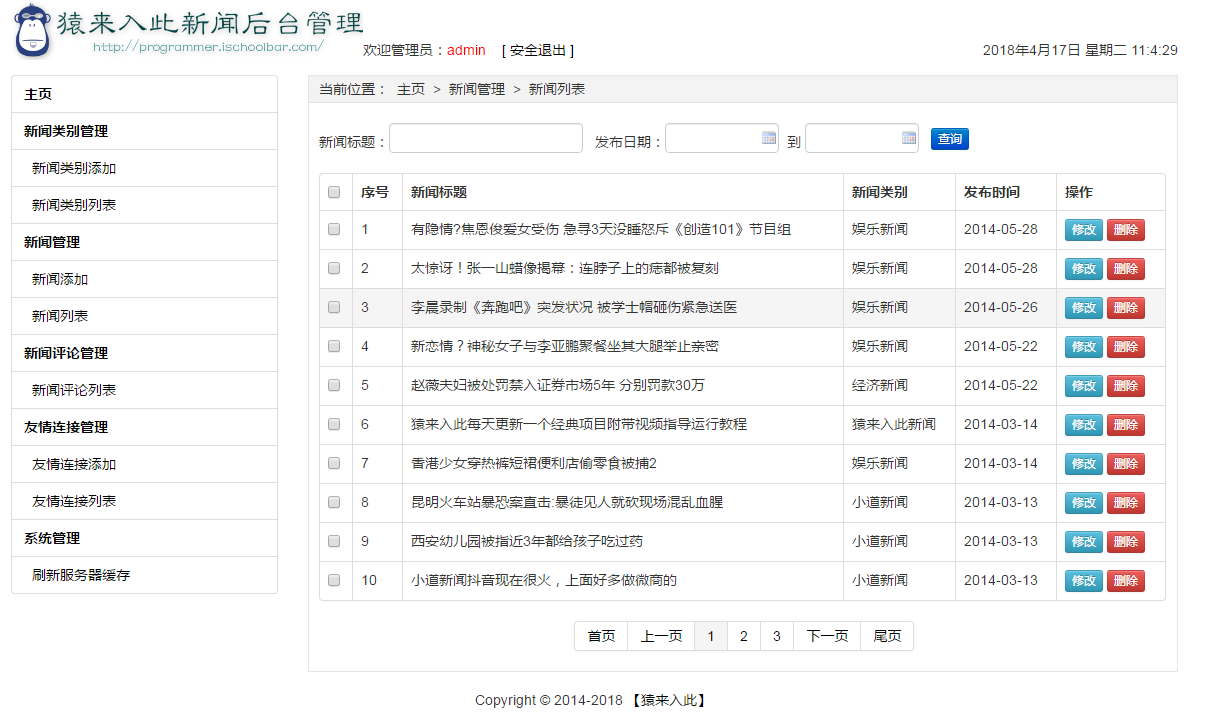Screen dimensions: 1211x718
Task: Focus the end date field after 到
Action: pyautogui.click(x=862, y=139)
